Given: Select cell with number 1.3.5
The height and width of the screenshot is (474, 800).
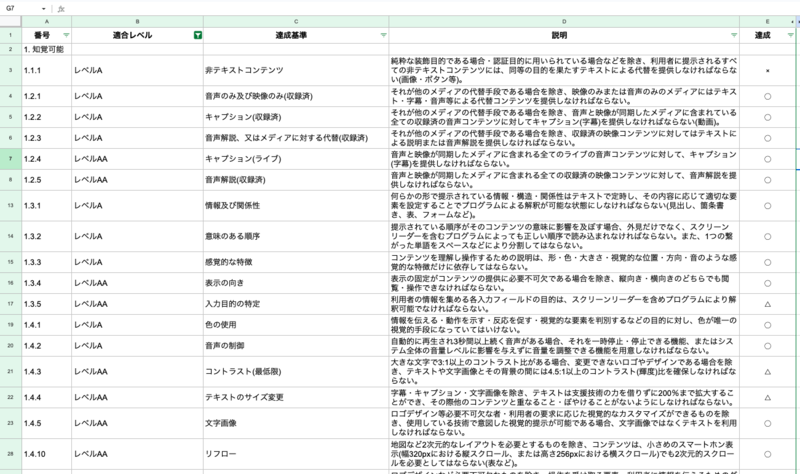Looking at the screenshot, I should pyautogui.click(x=46, y=304).
